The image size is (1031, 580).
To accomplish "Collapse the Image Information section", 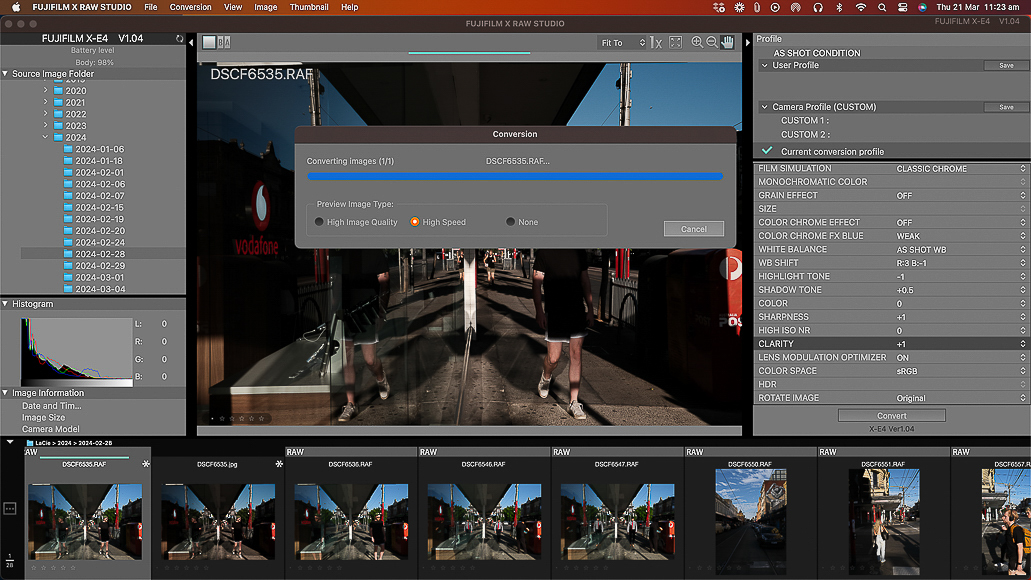I will (x=5, y=393).
